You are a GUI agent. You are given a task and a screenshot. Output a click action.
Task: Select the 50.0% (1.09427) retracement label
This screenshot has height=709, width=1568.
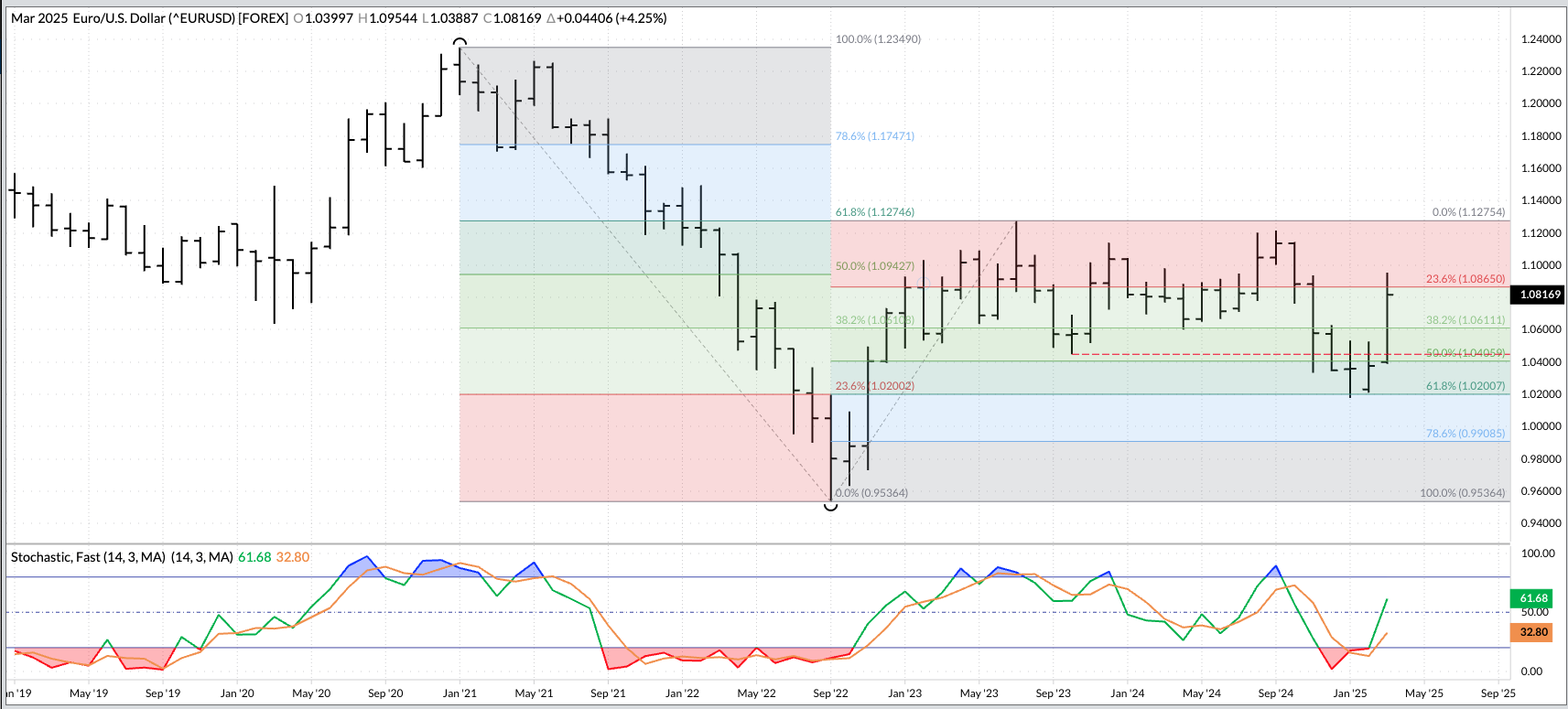pyautogui.click(x=874, y=266)
